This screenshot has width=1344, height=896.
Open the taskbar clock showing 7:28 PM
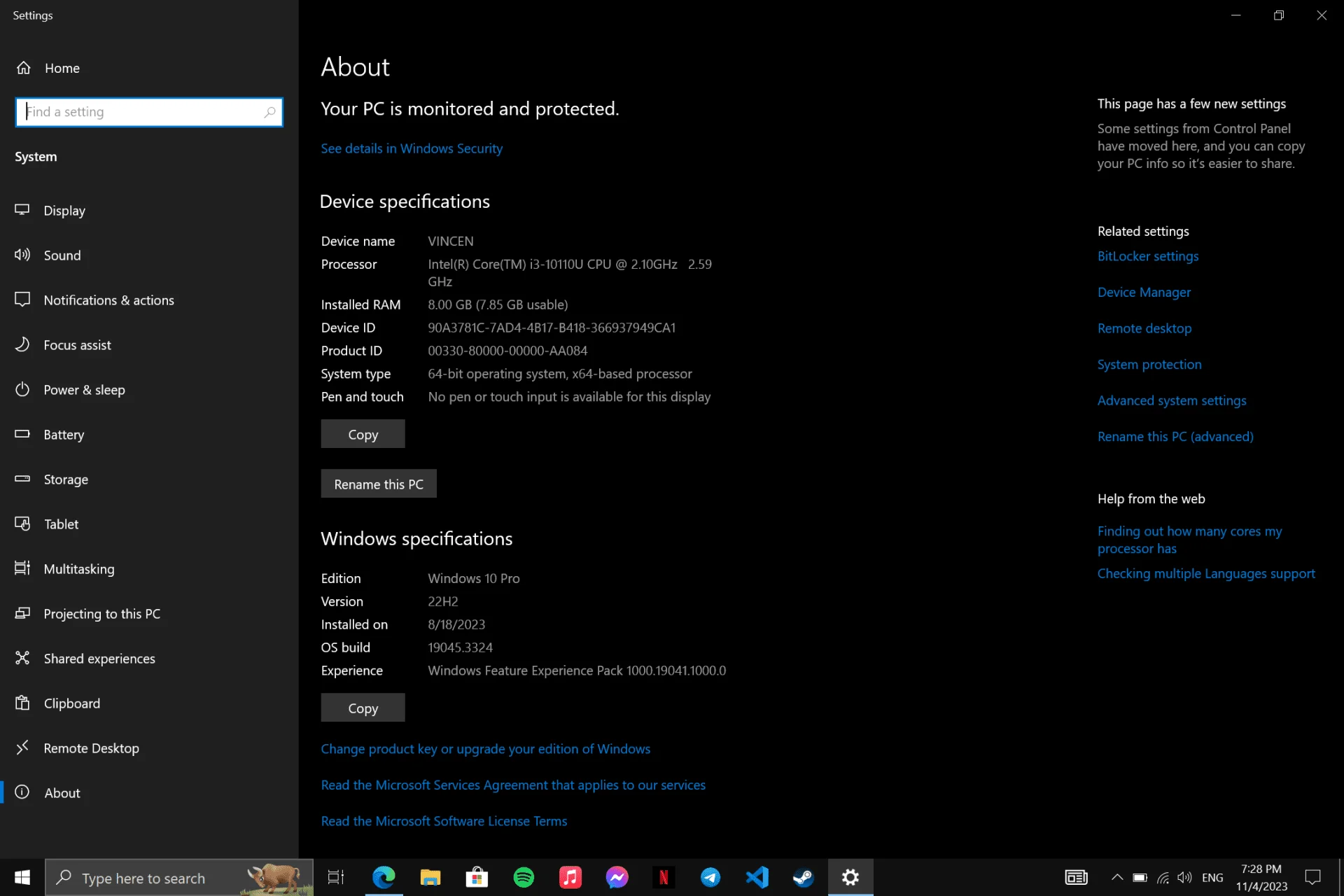pyautogui.click(x=1261, y=877)
